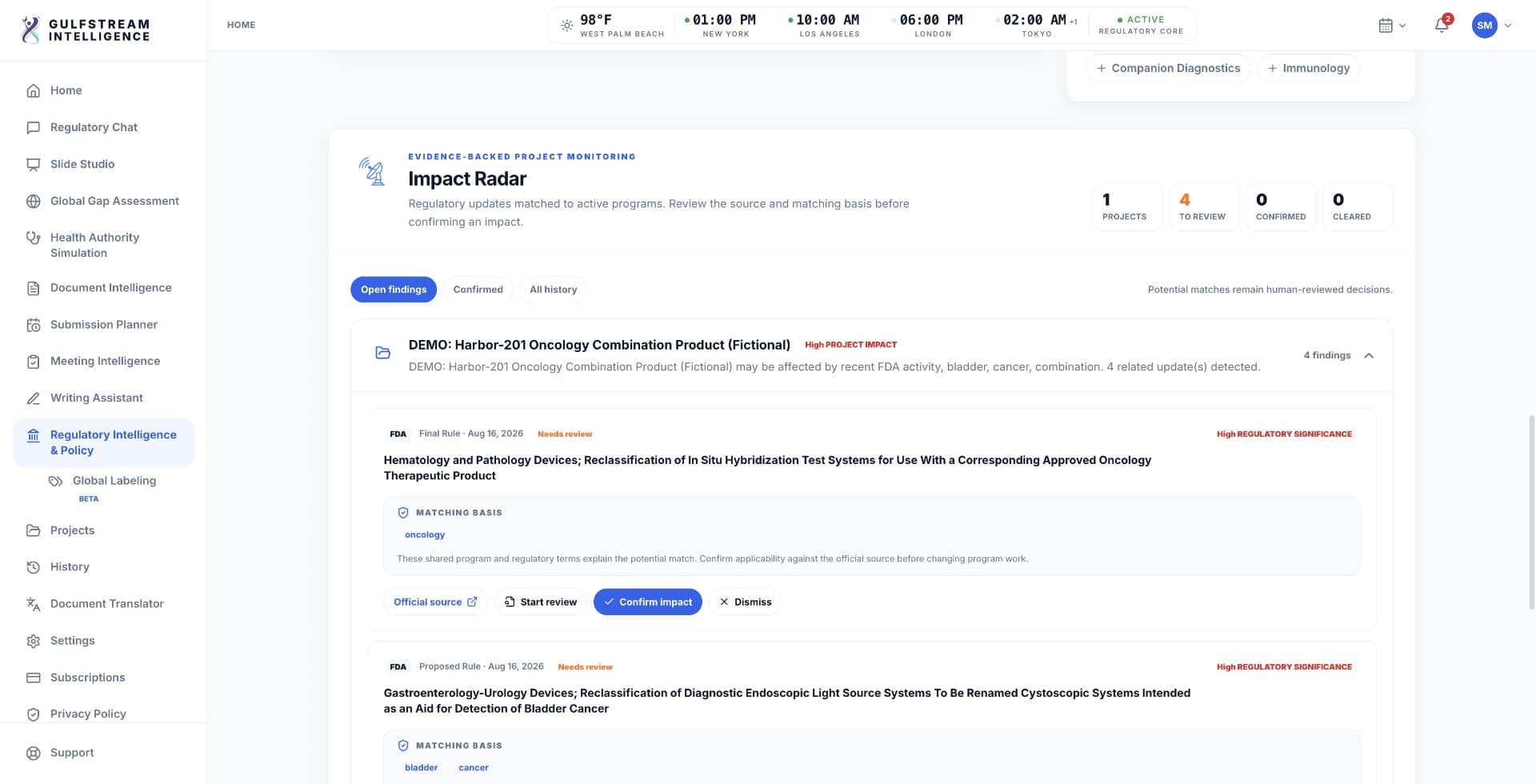The image size is (1536, 784).
Task: Open Privacy Policy via its sidebar shield icon
Action: click(x=34, y=714)
